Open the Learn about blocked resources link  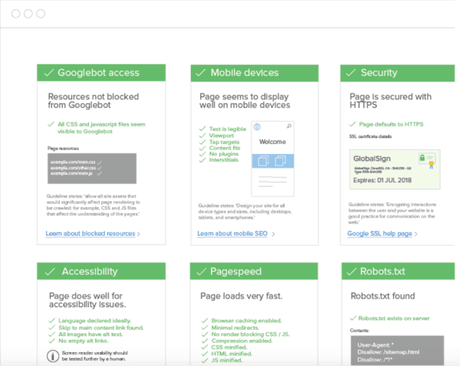click(90, 234)
